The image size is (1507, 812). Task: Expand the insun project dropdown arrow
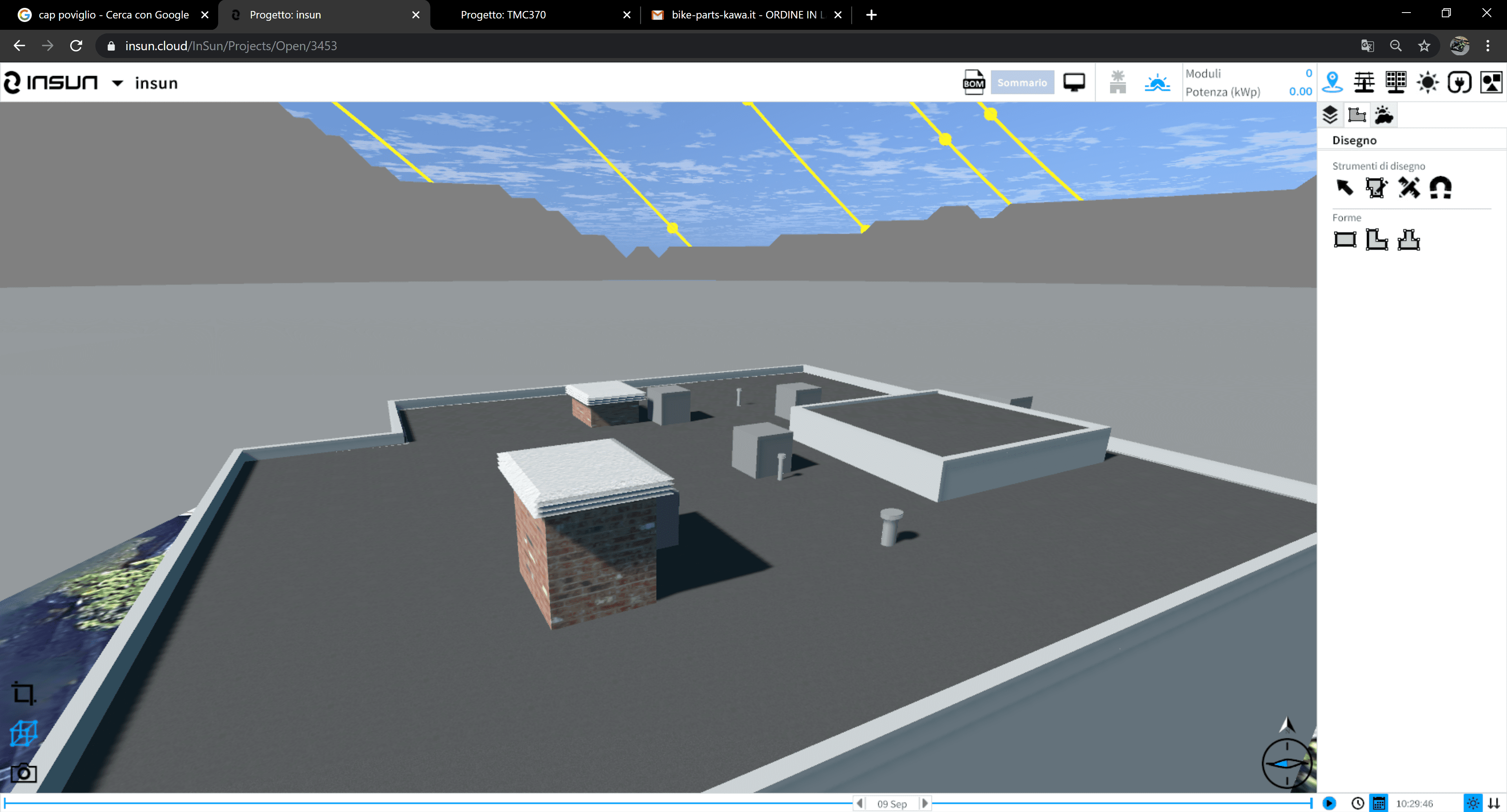coord(118,83)
